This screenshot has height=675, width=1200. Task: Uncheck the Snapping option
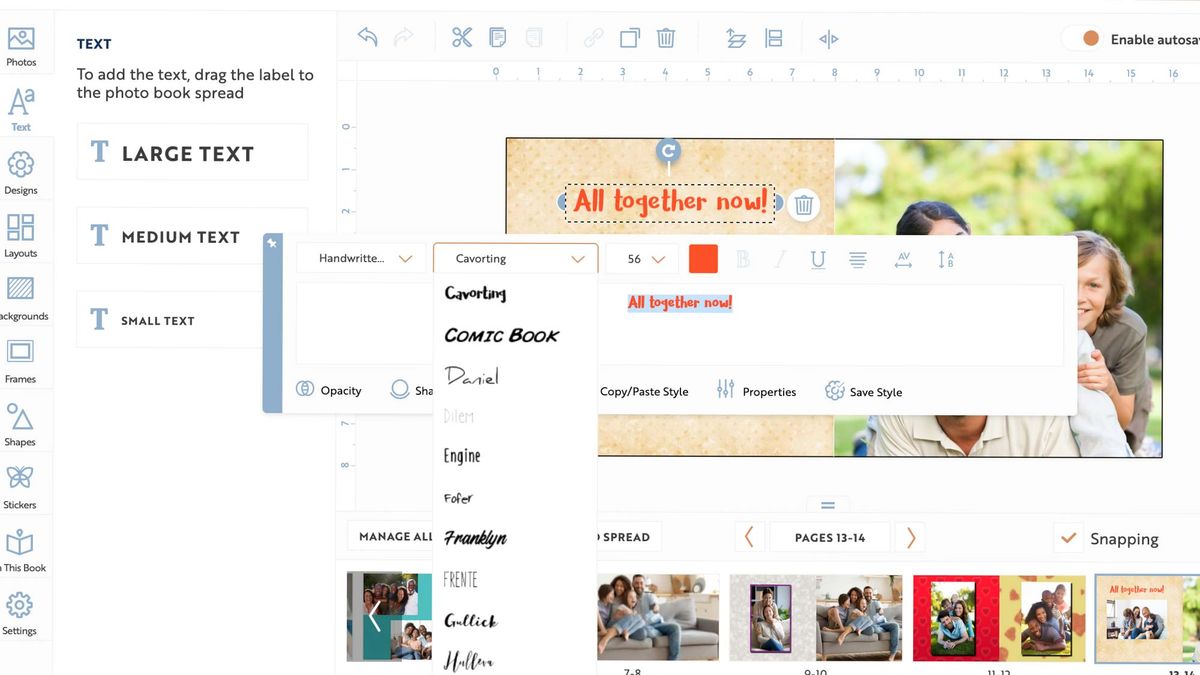pos(1068,538)
